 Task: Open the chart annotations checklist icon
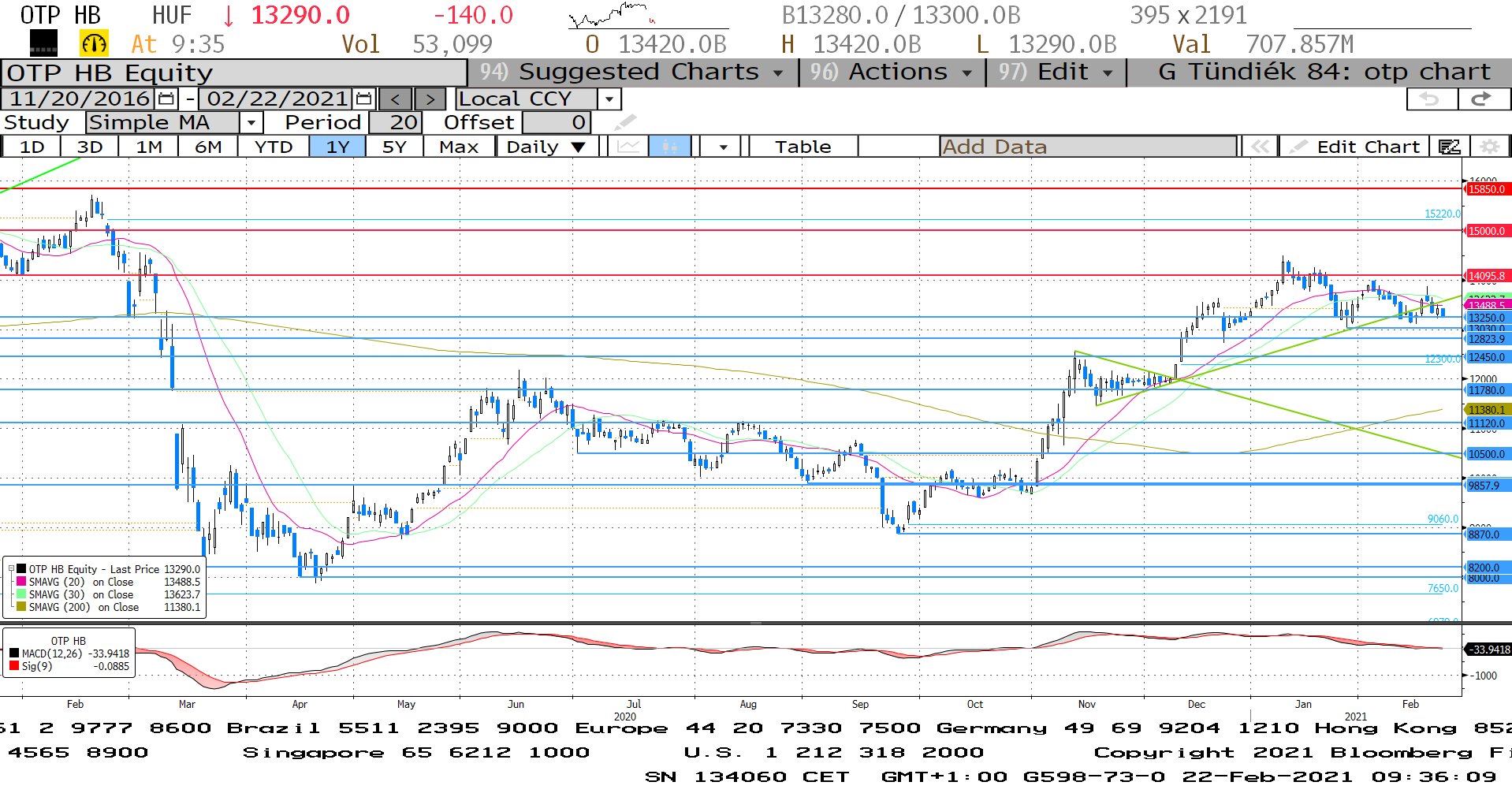point(1449,147)
